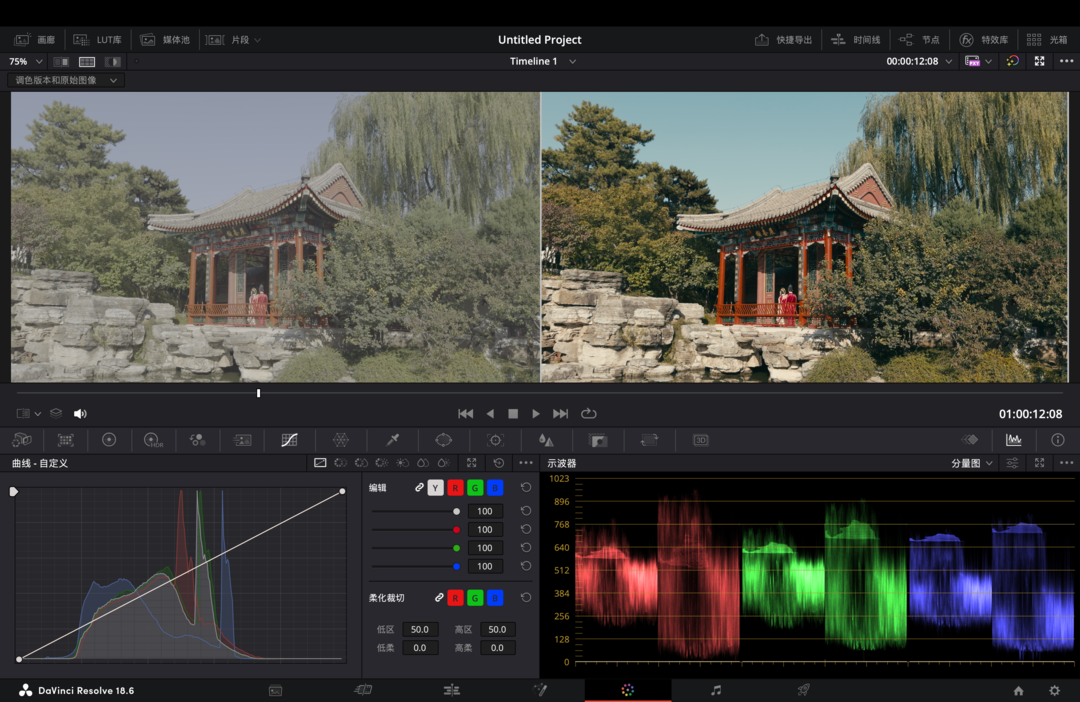
Task: Switch to the Fairlight audio page
Action: tap(715, 690)
